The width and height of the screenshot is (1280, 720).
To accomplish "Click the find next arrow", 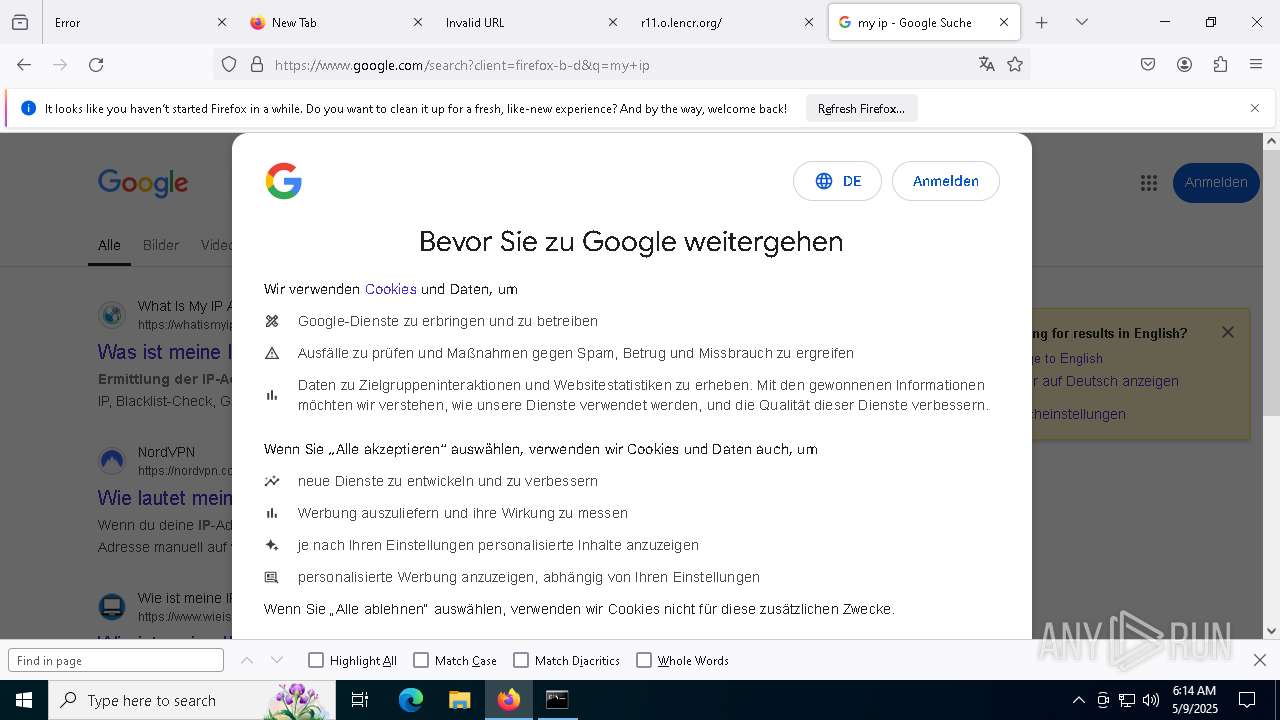I will point(277,660).
